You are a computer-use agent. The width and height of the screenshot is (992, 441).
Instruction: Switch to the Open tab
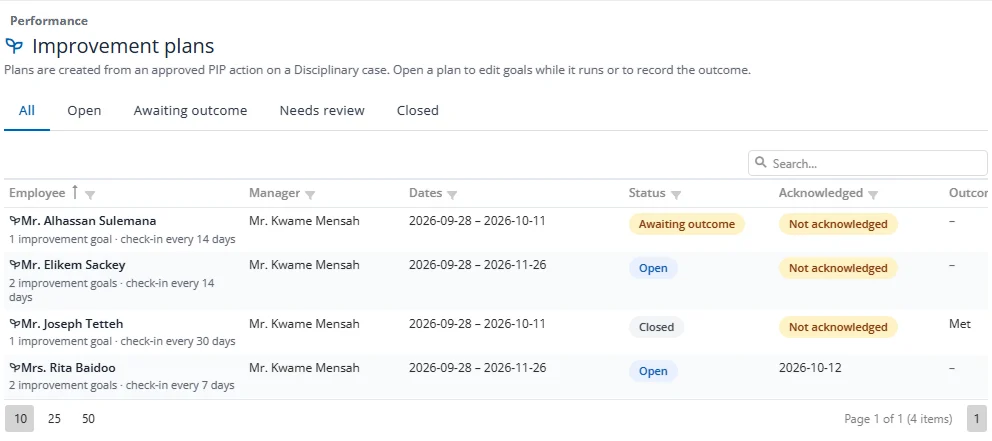pos(84,111)
